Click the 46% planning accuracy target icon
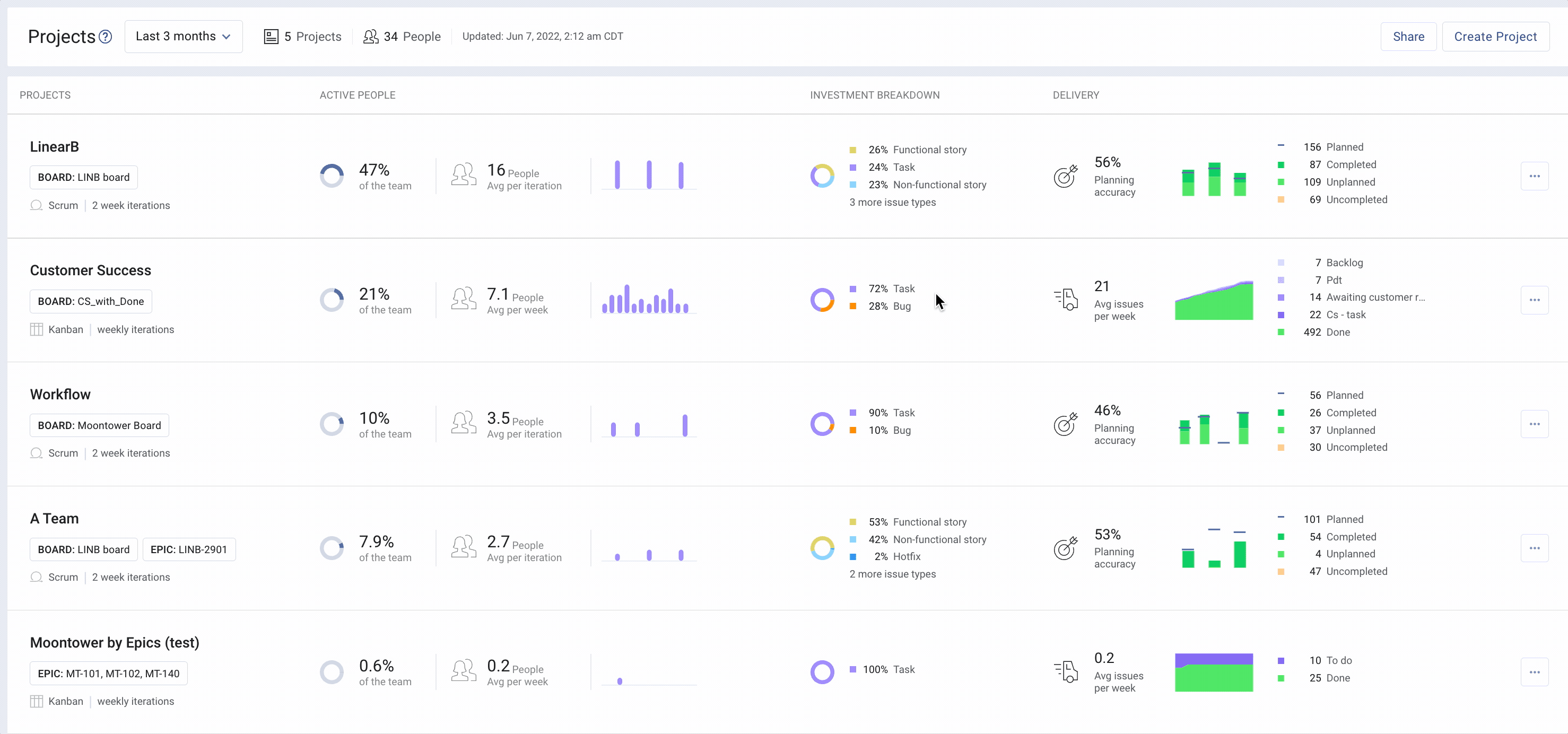Screen dimensions: 1568x734 (x=1066, y=424)
